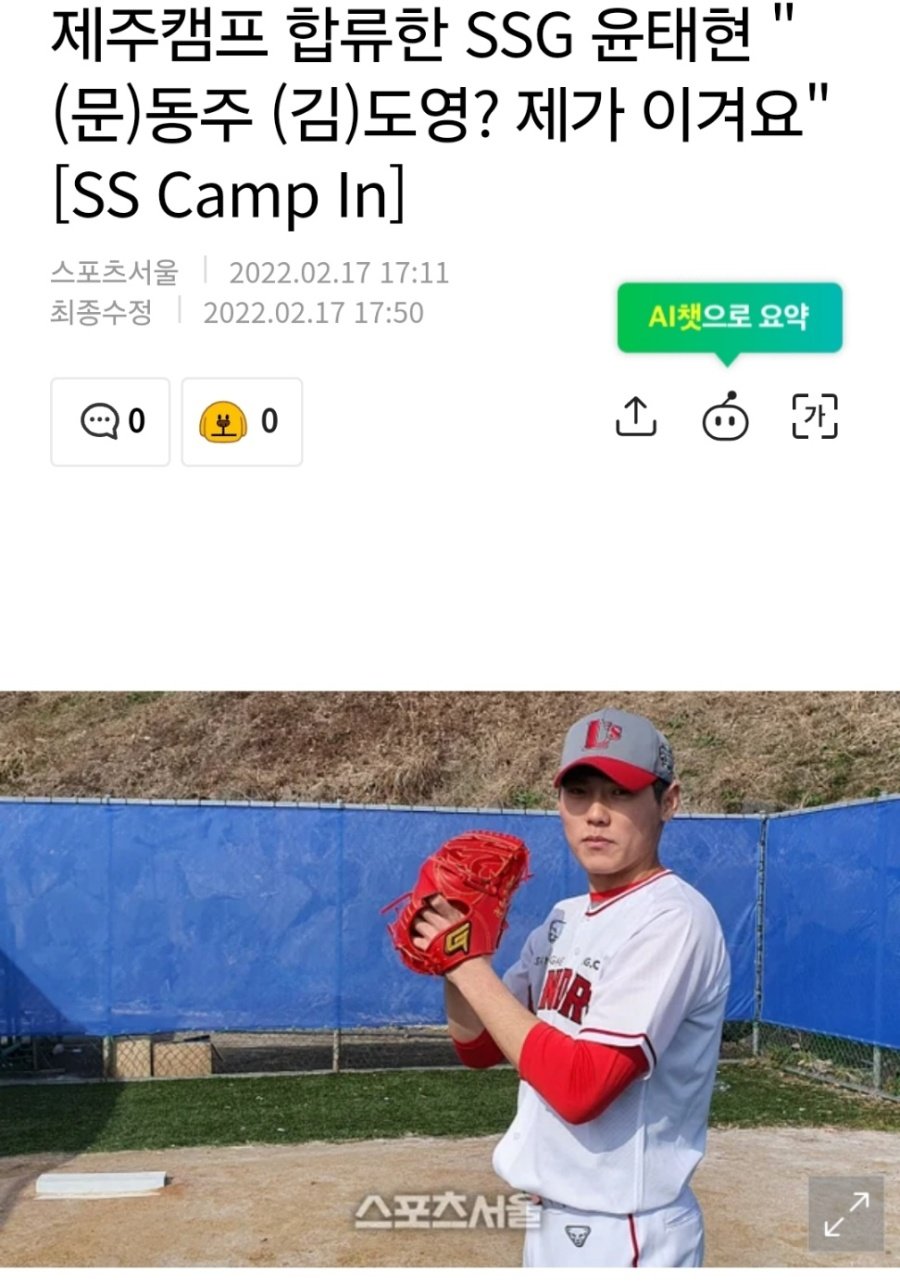Open the AI chatbot robot icon
The height and width of the screenshot is (1284, 900).
click(726, 417)
